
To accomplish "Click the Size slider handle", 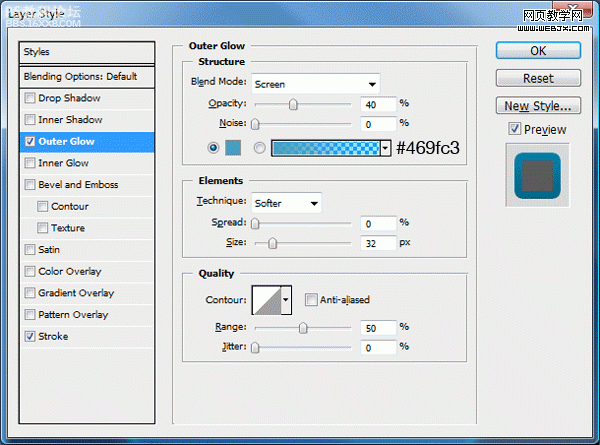I will click(x=272, y=243).
